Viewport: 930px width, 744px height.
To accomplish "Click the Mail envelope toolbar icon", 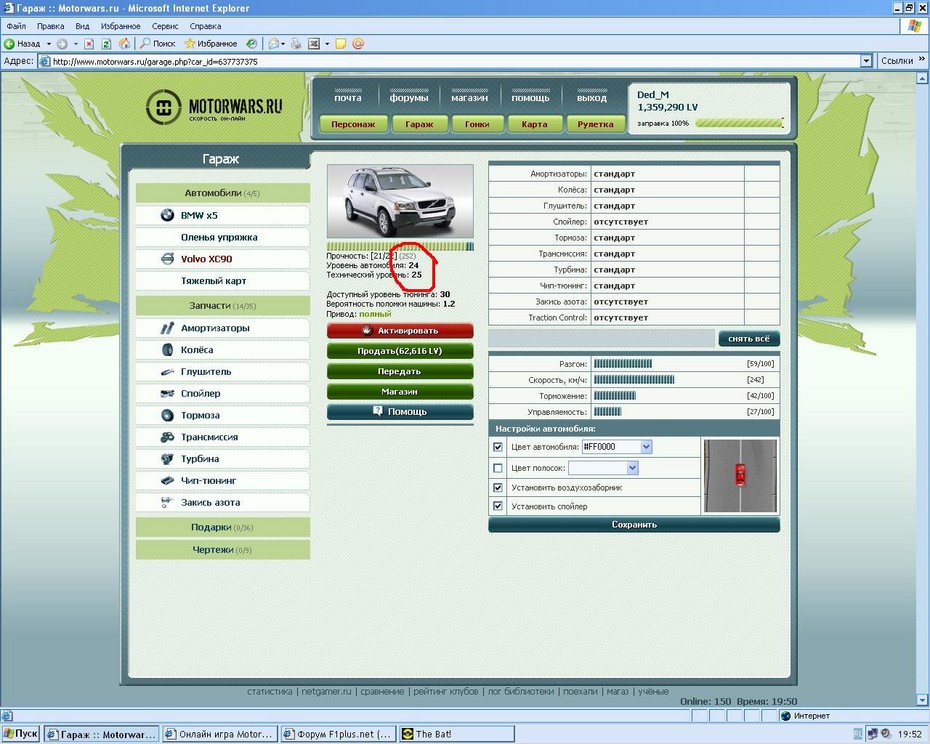I will coord(273,43).
